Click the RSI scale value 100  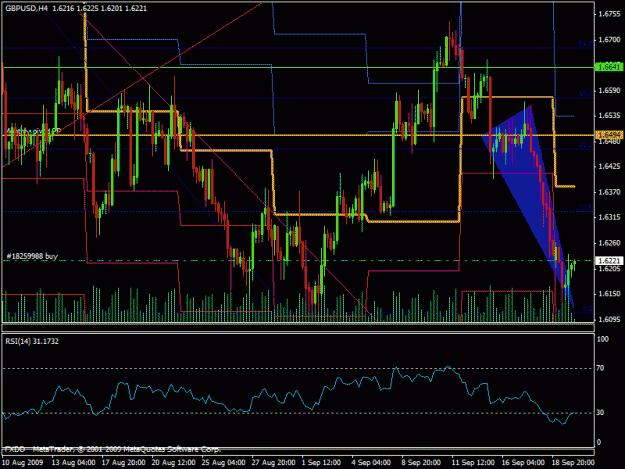click(603, 339)
